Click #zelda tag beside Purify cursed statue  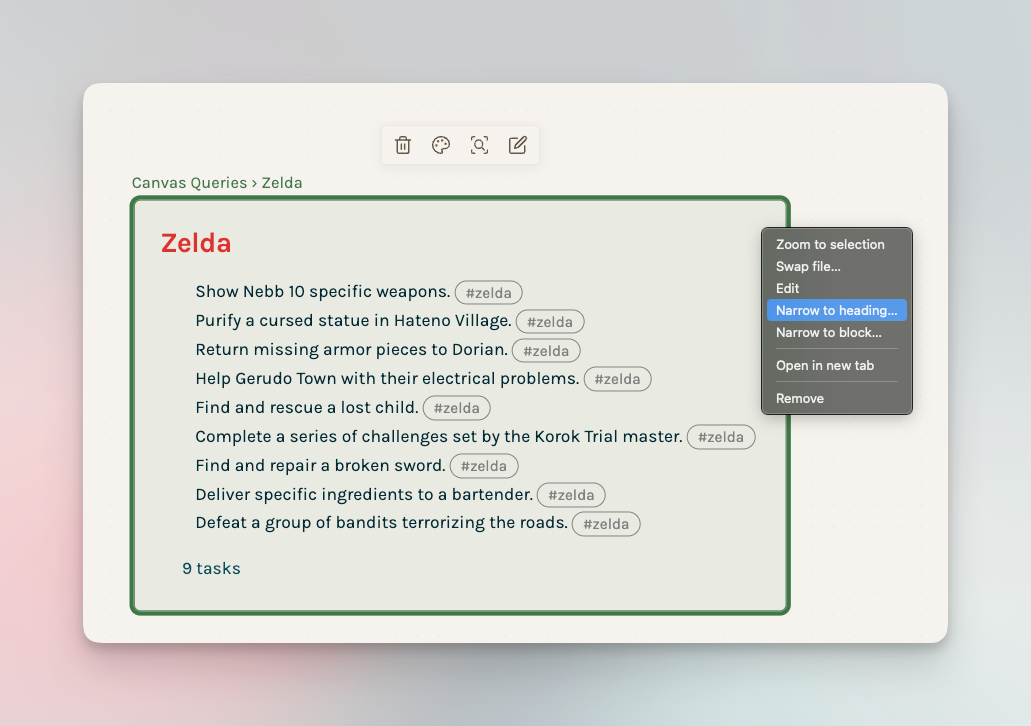click(x=550, y=322)
